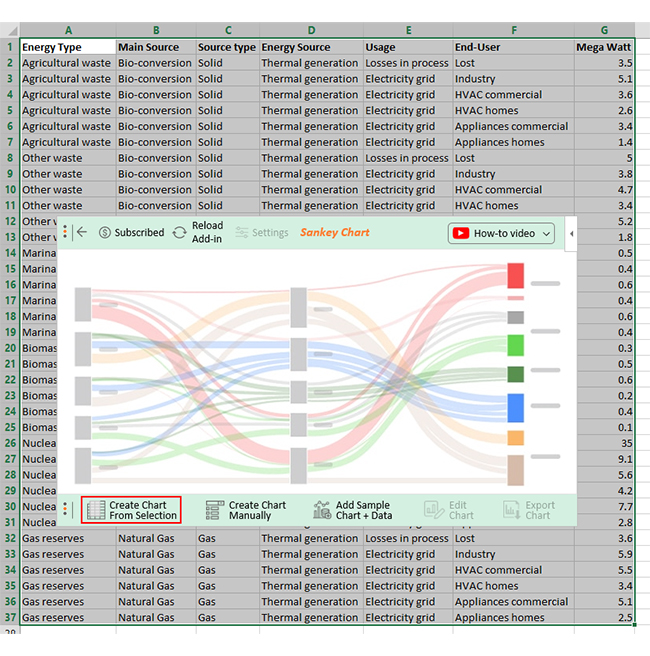Click the Energy Type header cell
The height and width of the screenshot is (656, 650).
tap(68, 47)
